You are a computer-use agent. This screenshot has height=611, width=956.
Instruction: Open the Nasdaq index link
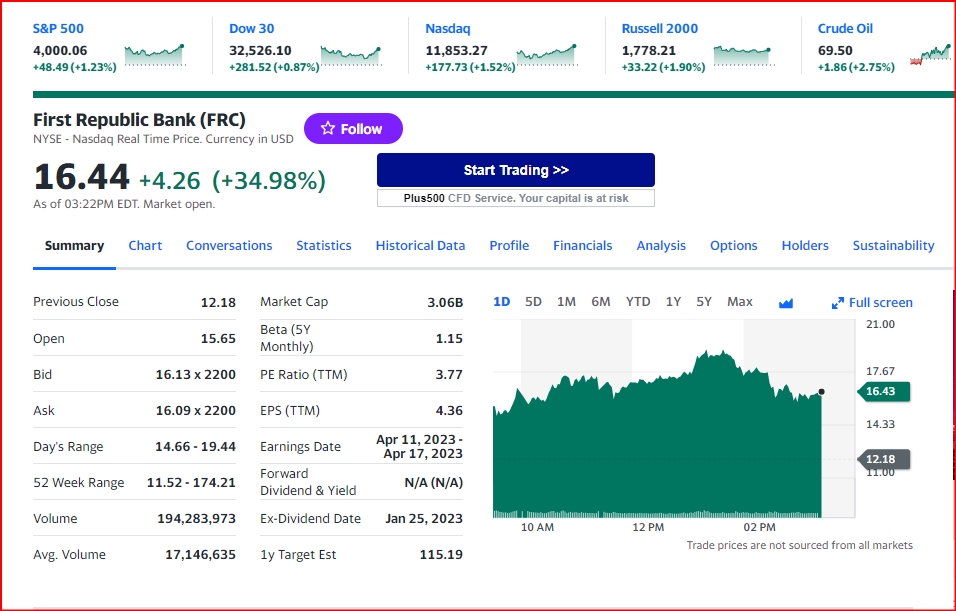point(448,29)
